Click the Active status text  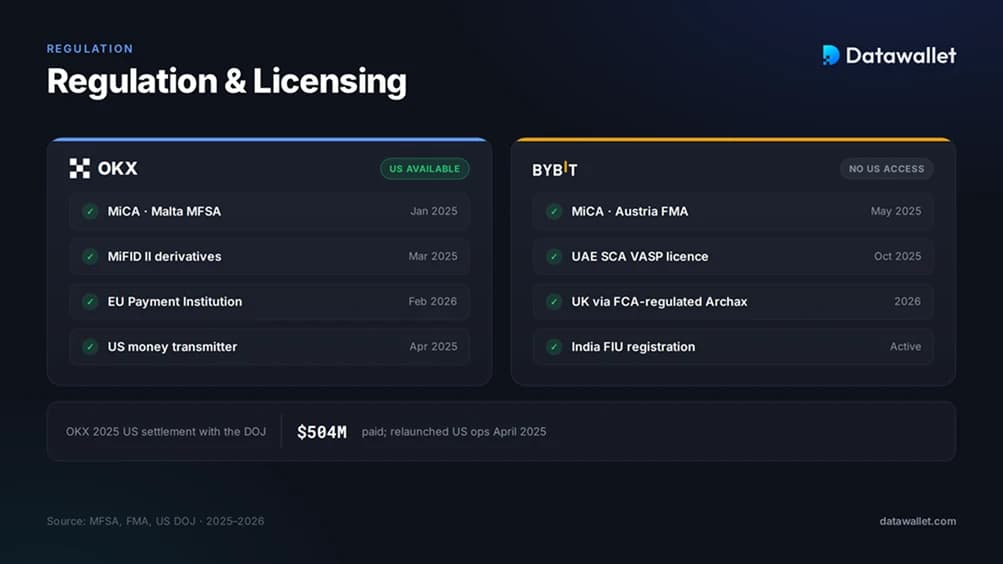pyautogui.click(x=906, y=346)
